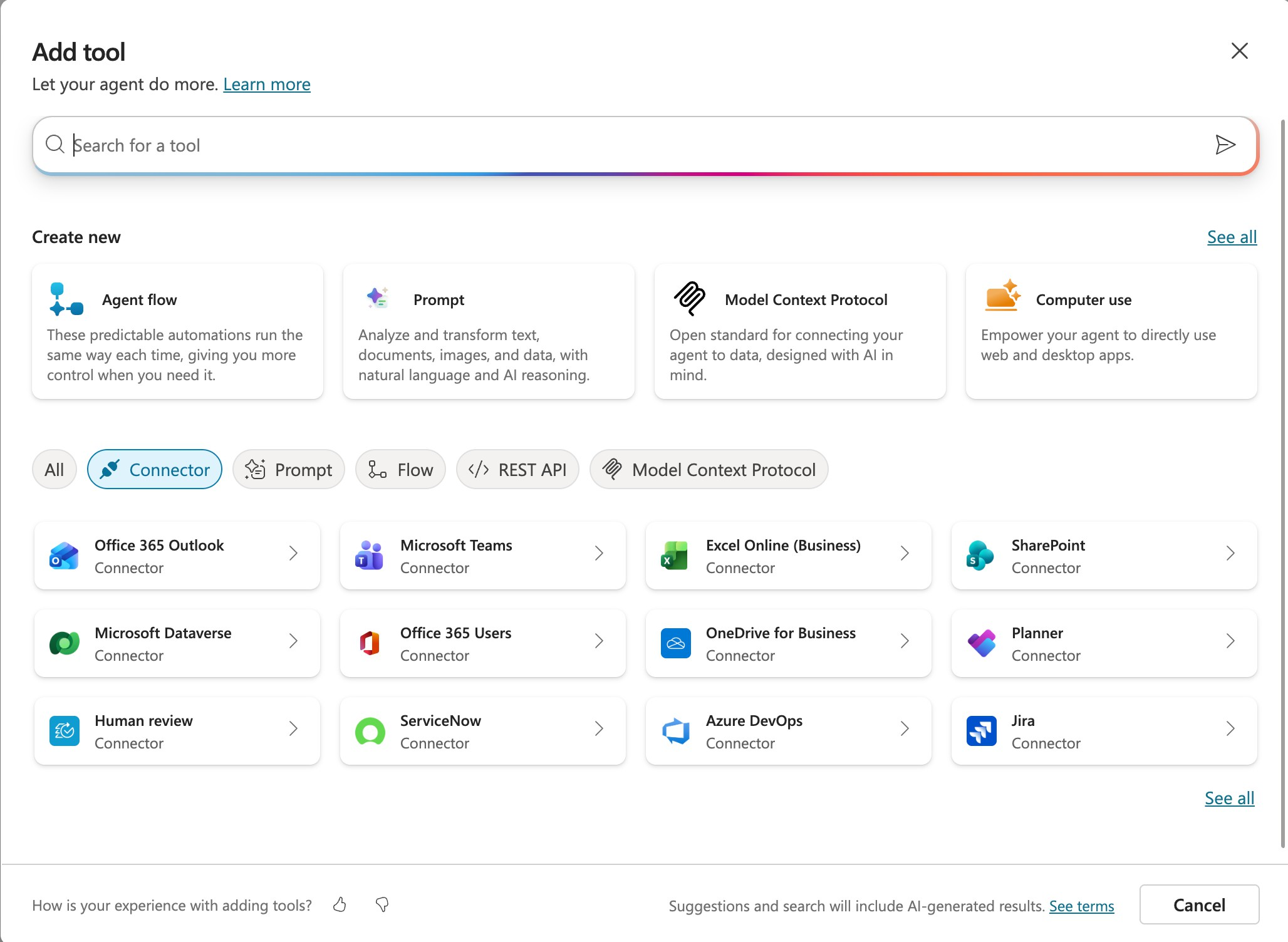1288x942 pixels.
Task: Select the Prompt filter tab
Action: [289, 469]
